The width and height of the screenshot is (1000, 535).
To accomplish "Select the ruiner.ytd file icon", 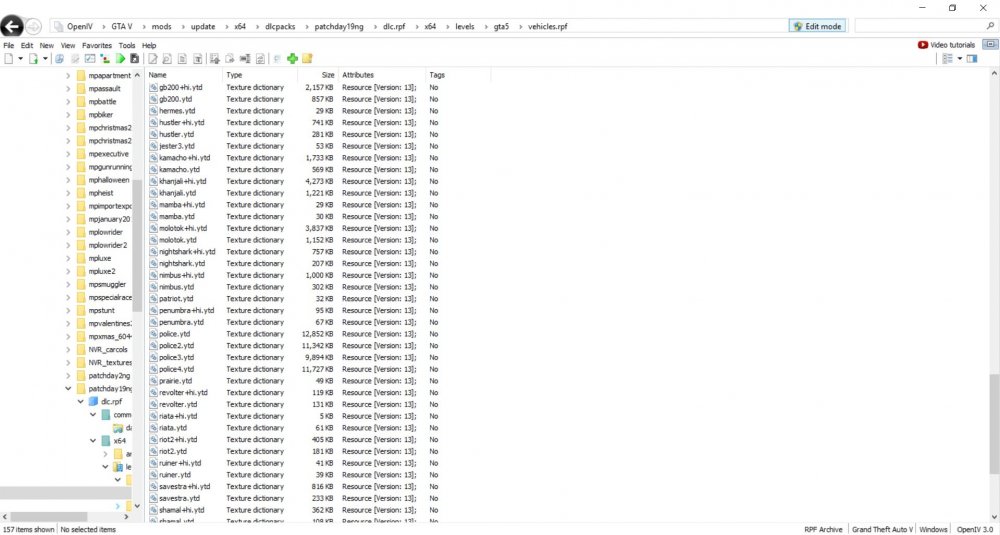I will click(x=153, y=474).
